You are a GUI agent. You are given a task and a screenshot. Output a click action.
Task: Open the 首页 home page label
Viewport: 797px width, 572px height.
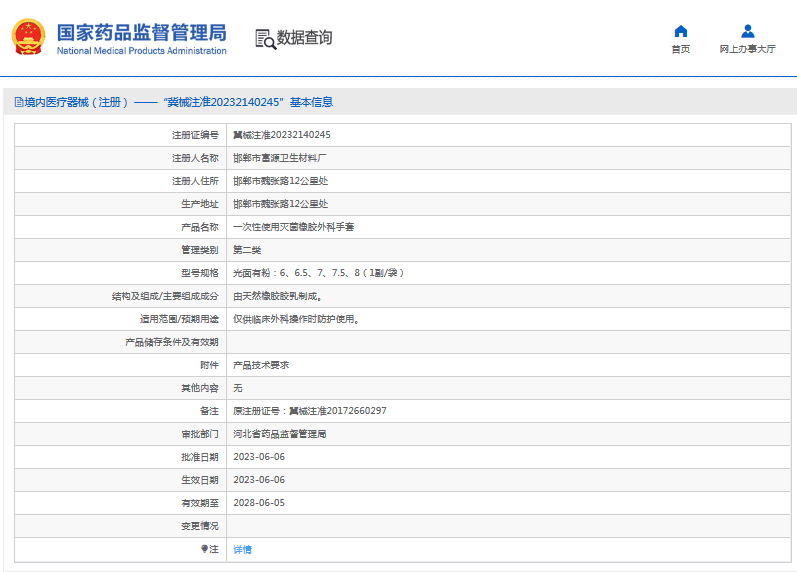pos(680,49)
